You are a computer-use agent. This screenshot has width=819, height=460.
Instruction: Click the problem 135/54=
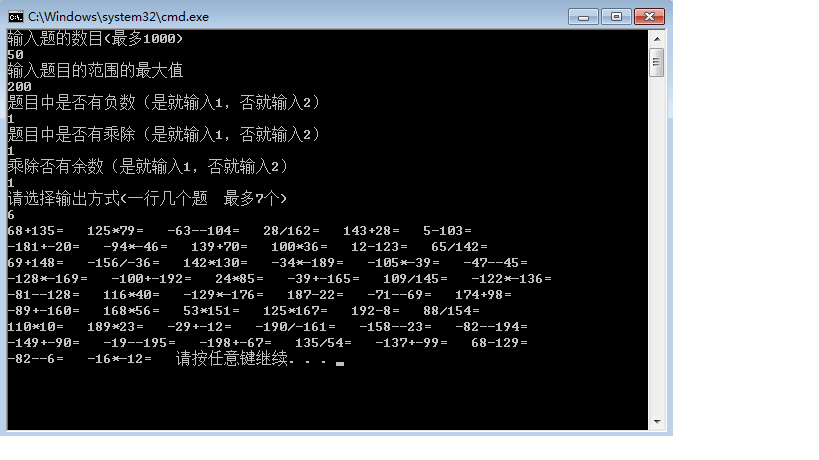click(x=323, y=343)
